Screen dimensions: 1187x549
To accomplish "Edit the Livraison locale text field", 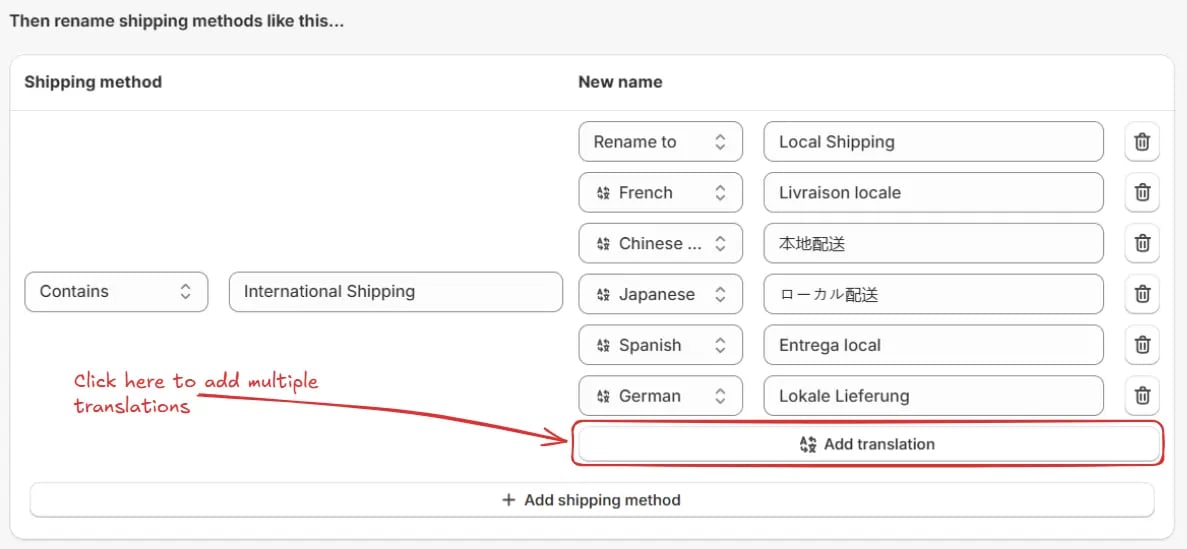I will [x=933, y=192].
